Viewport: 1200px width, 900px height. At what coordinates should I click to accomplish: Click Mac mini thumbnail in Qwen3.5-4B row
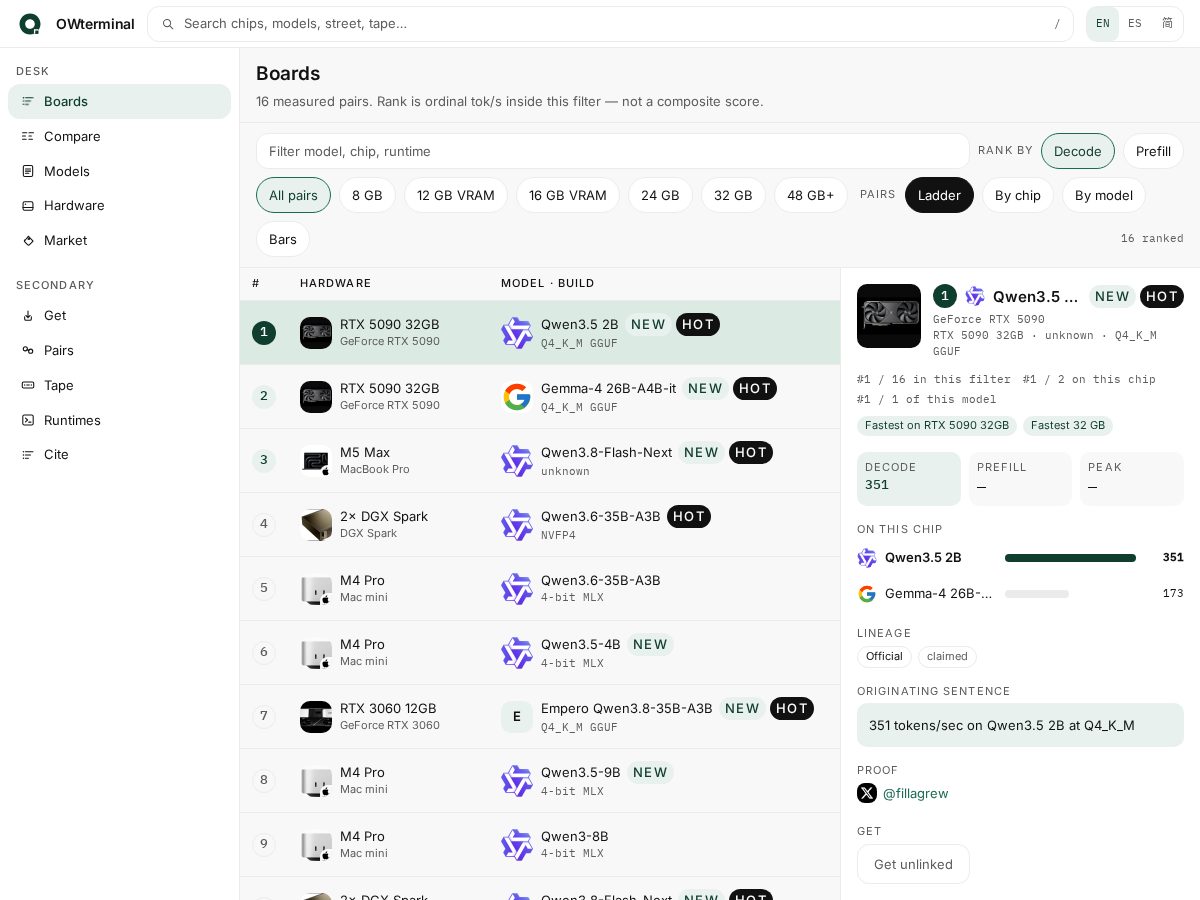pos(316,653)
